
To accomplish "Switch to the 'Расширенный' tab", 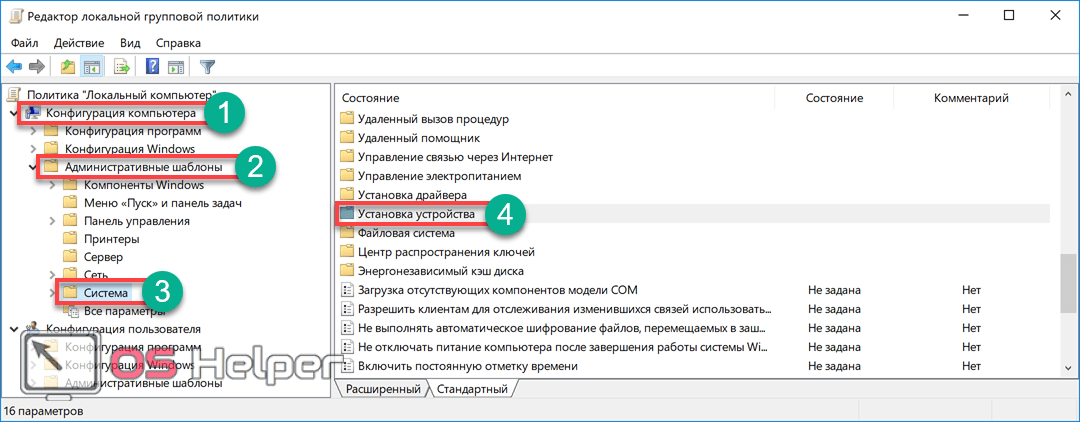I will (x=385, y=388).
